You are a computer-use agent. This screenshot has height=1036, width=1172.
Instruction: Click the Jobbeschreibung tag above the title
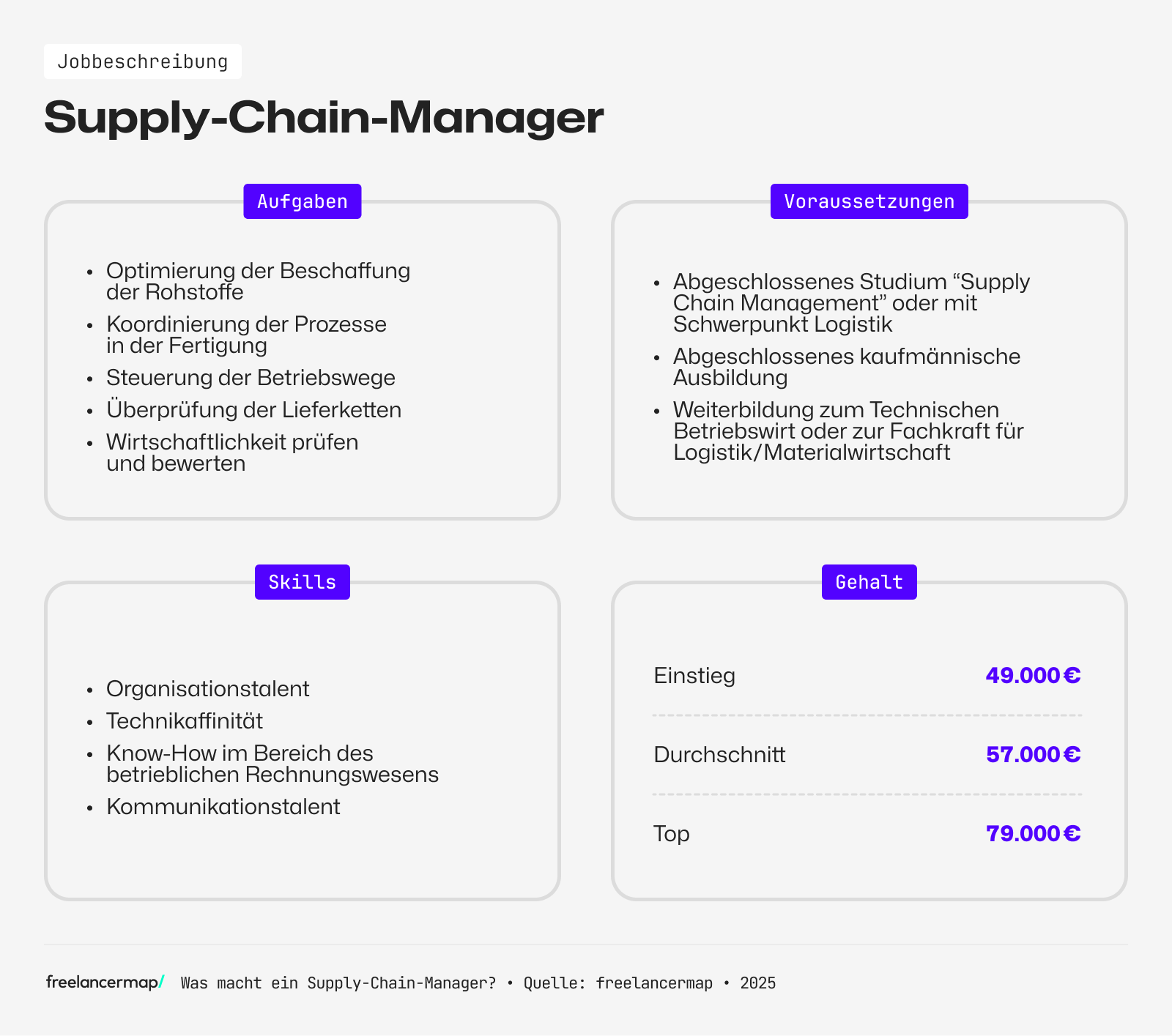click(143, 62)
